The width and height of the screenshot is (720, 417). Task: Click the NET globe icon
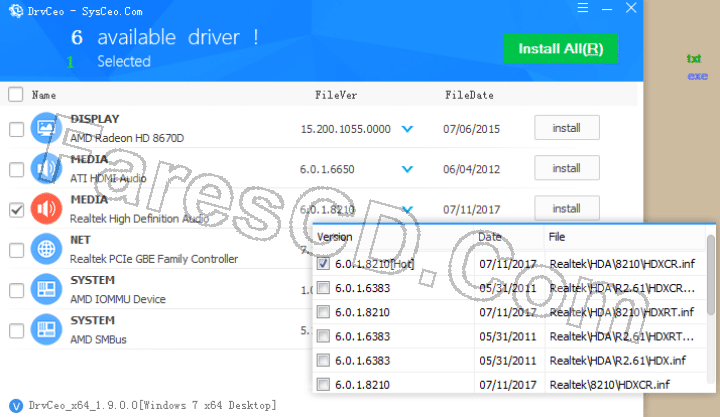46,249
